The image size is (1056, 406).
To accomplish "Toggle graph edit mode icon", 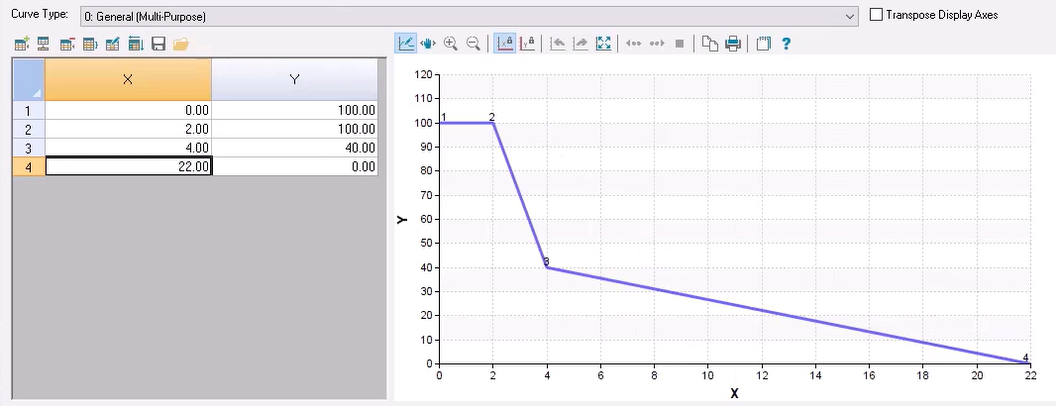I will point(406,44).
